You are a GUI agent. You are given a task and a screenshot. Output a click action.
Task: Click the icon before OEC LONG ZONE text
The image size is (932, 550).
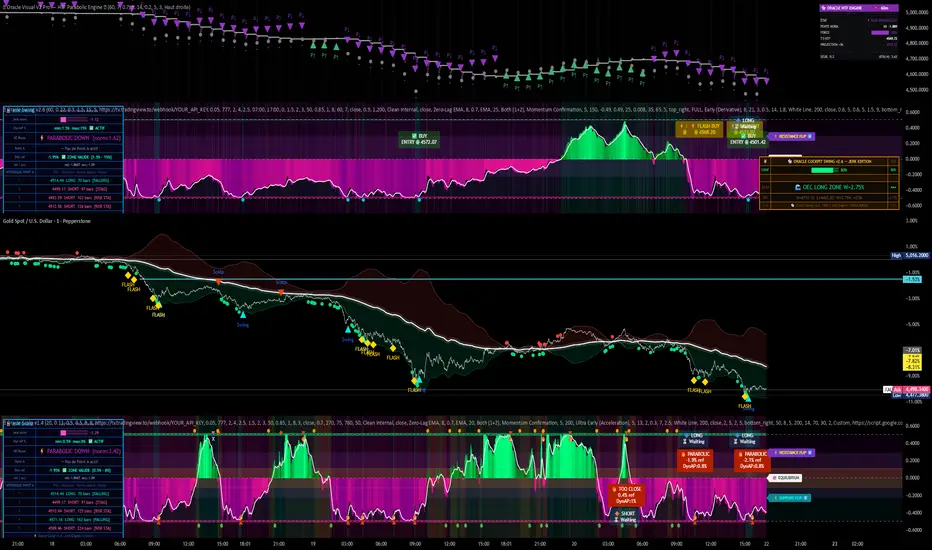click(798, 187)
